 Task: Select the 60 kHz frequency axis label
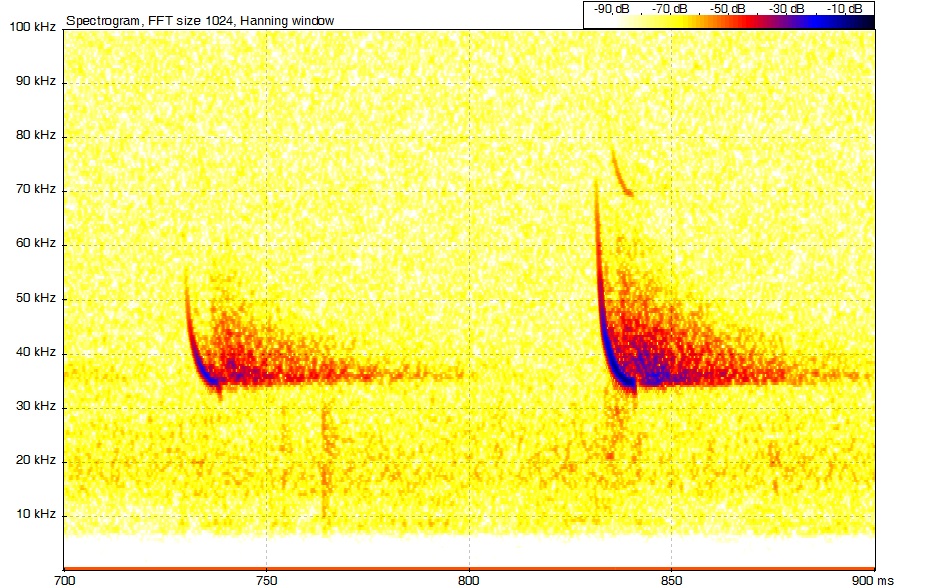36,243
